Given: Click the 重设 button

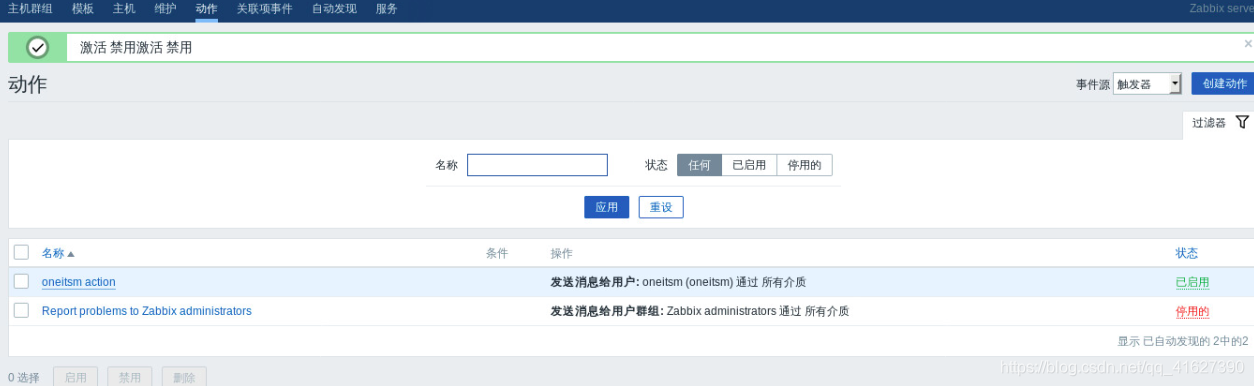Looking at the screenshot, I should [661, 207].
